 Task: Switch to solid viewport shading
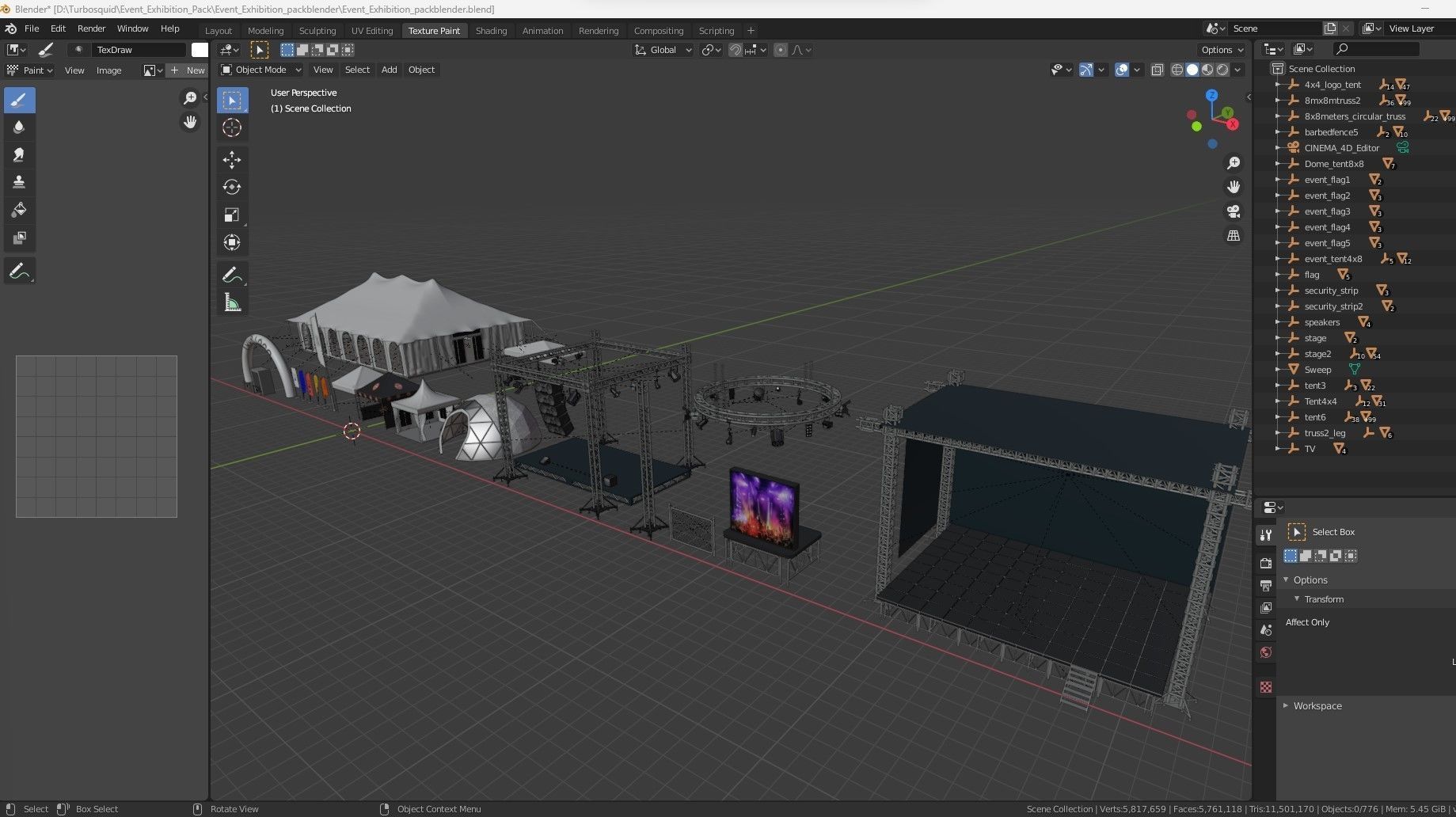(x=1192, y=70)
